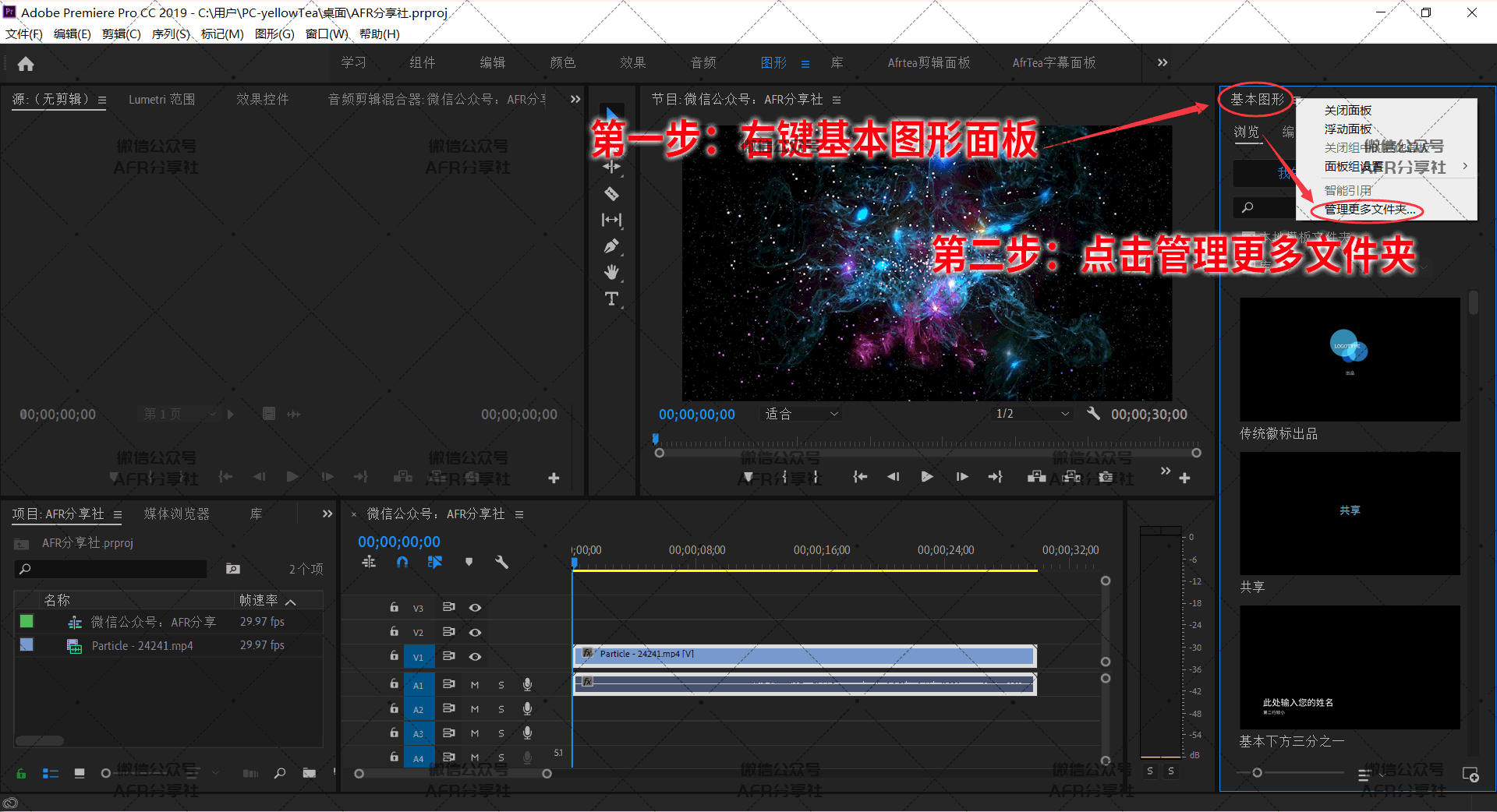Toggle V2 track output eye
The image size is (1497, 812).
[x=475, y=632]
